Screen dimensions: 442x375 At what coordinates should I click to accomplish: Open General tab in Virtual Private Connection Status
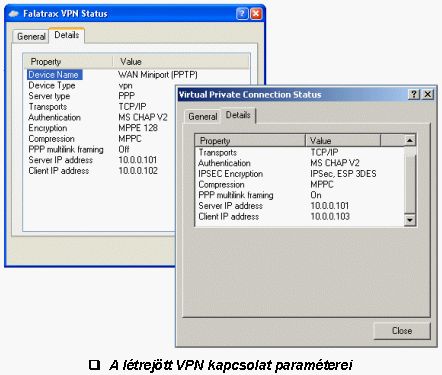[202, 117]
